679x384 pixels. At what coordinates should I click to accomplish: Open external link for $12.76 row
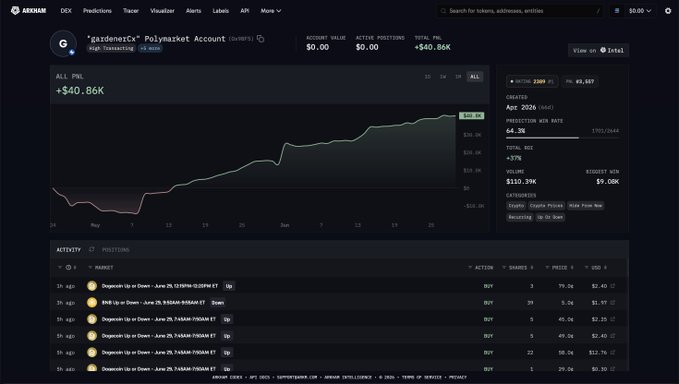point(613,352)
